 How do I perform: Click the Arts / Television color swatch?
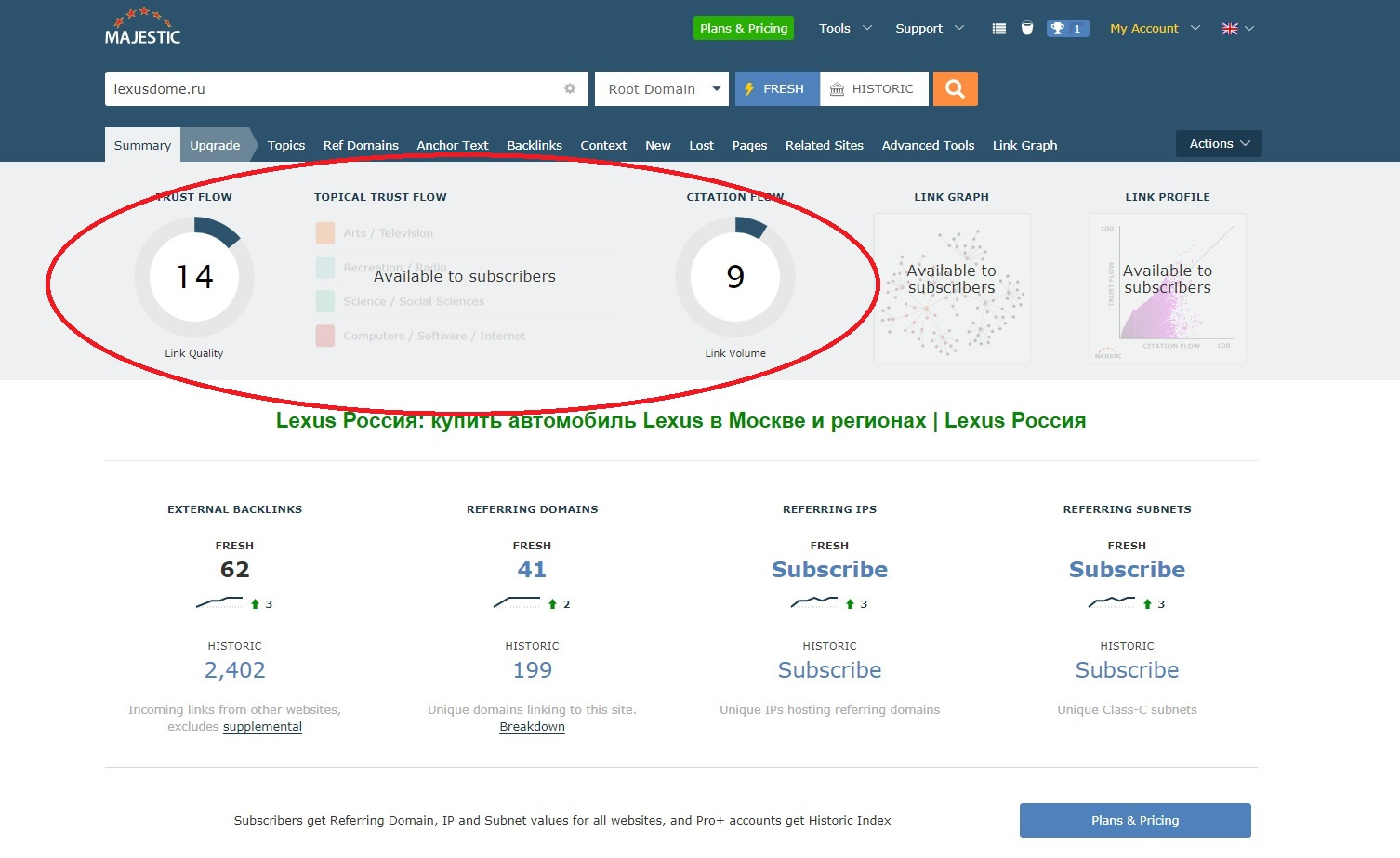[325, 232]
